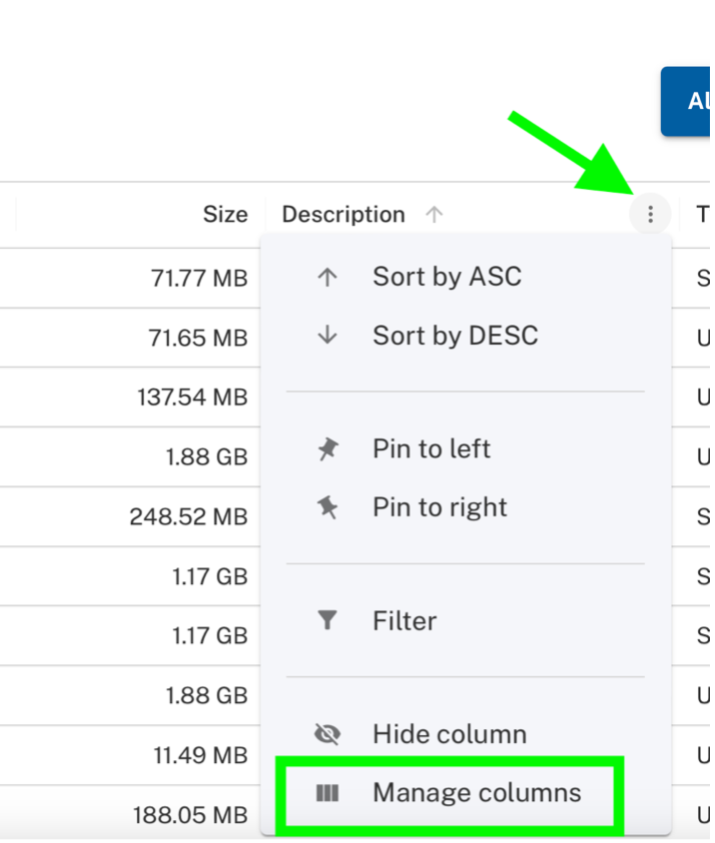Select the 71.65 MB size cell

tap(199, 338)
